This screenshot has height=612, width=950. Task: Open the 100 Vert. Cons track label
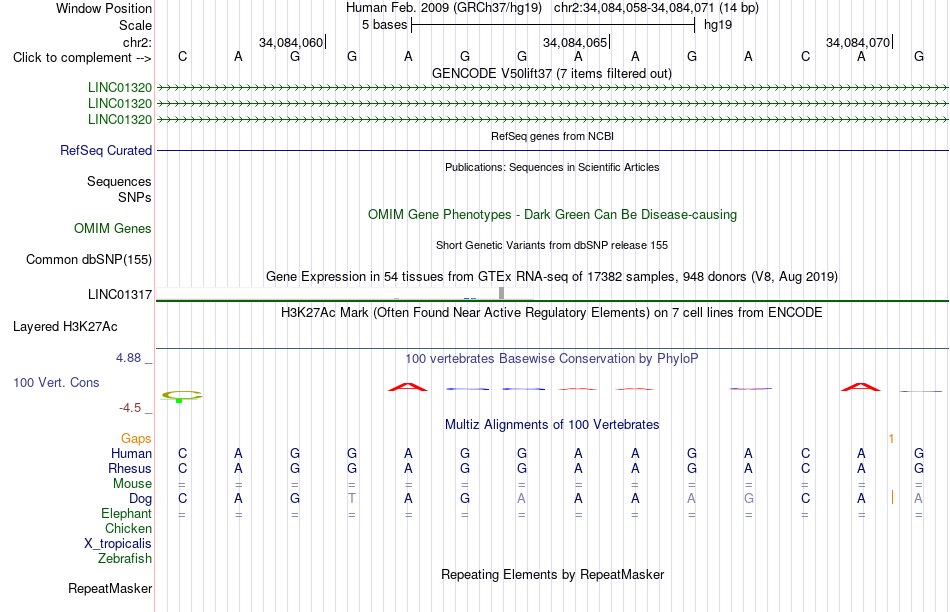coord(56,382)
